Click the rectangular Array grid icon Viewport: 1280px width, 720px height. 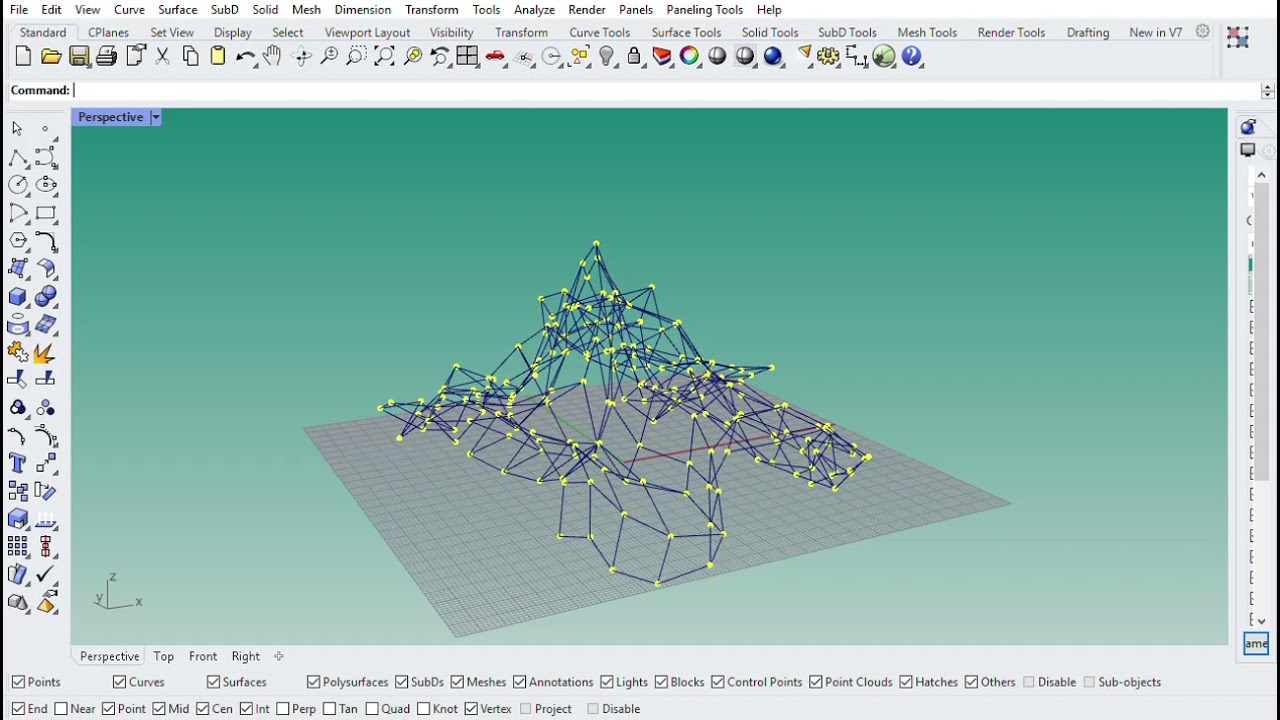click(x=17, y=547)
